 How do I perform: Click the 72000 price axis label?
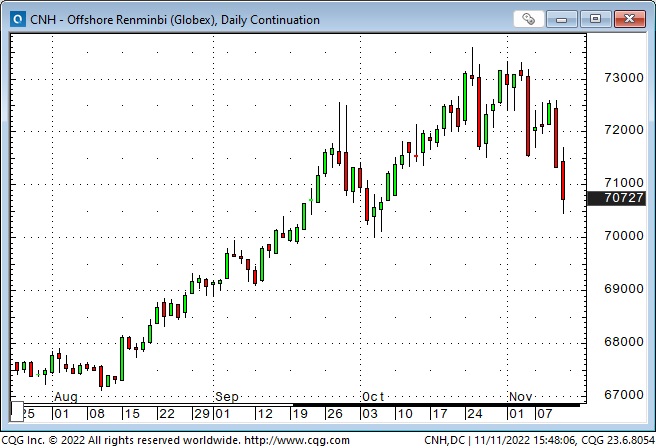624,130
